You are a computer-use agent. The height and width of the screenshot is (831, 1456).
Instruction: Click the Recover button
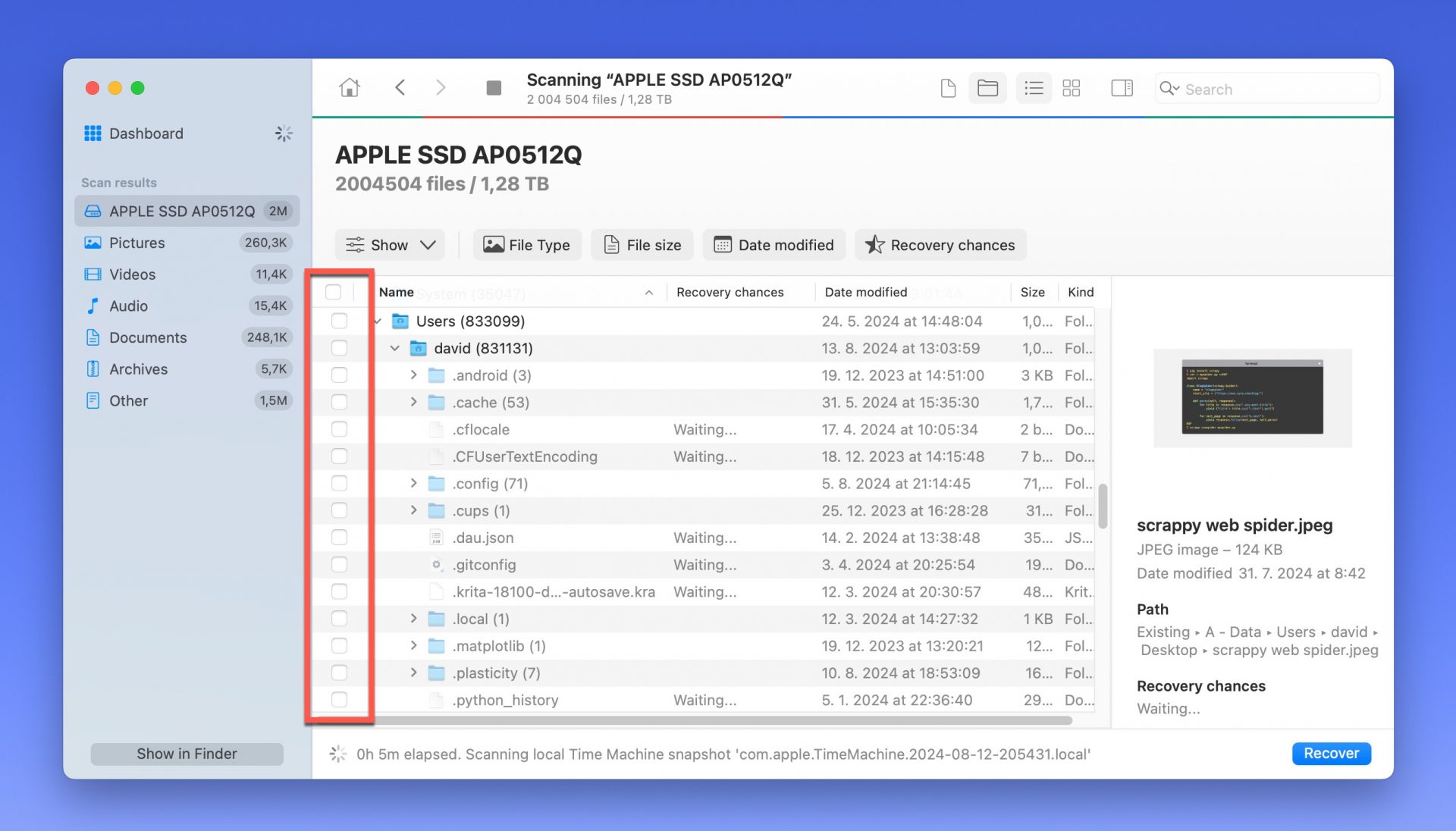1331,753
